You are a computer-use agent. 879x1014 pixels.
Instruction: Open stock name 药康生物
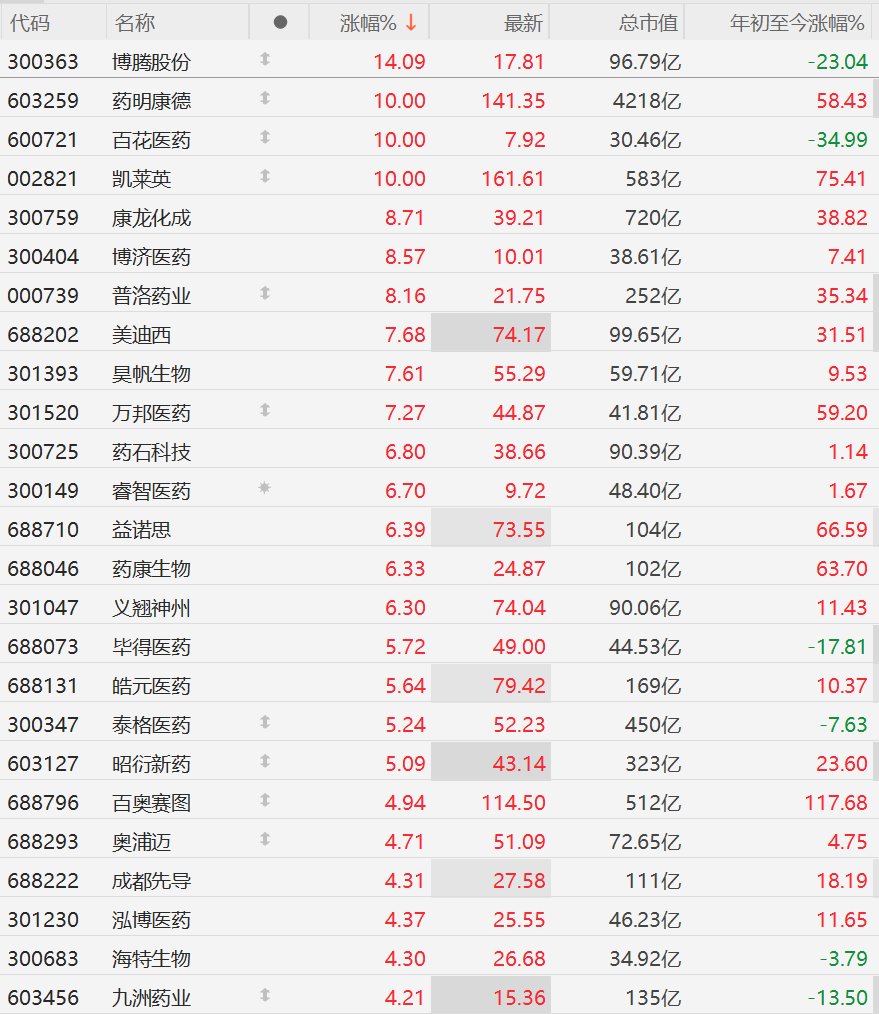coord(151,568)
